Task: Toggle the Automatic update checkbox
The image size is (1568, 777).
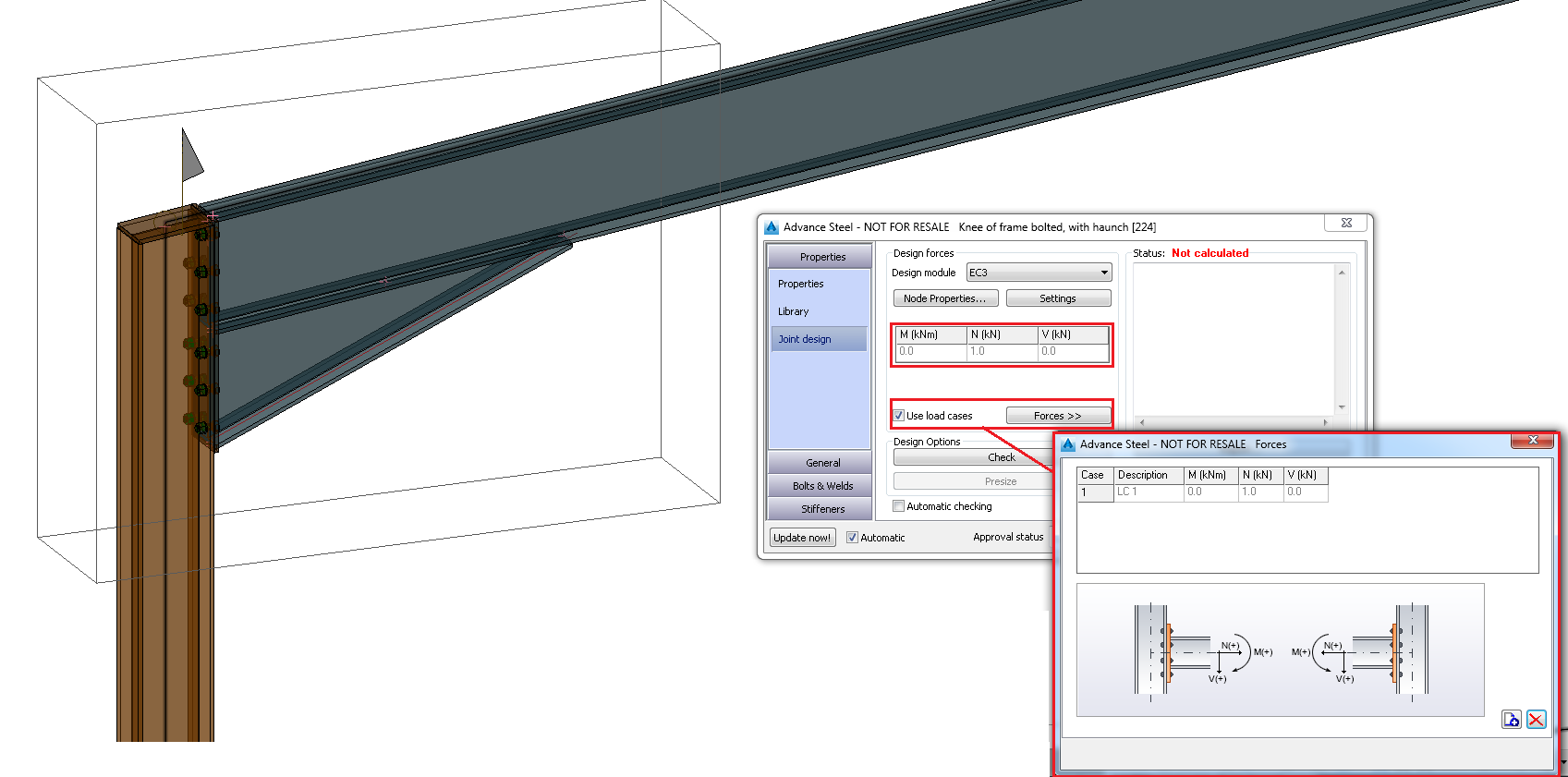Action: pos(852,538)
